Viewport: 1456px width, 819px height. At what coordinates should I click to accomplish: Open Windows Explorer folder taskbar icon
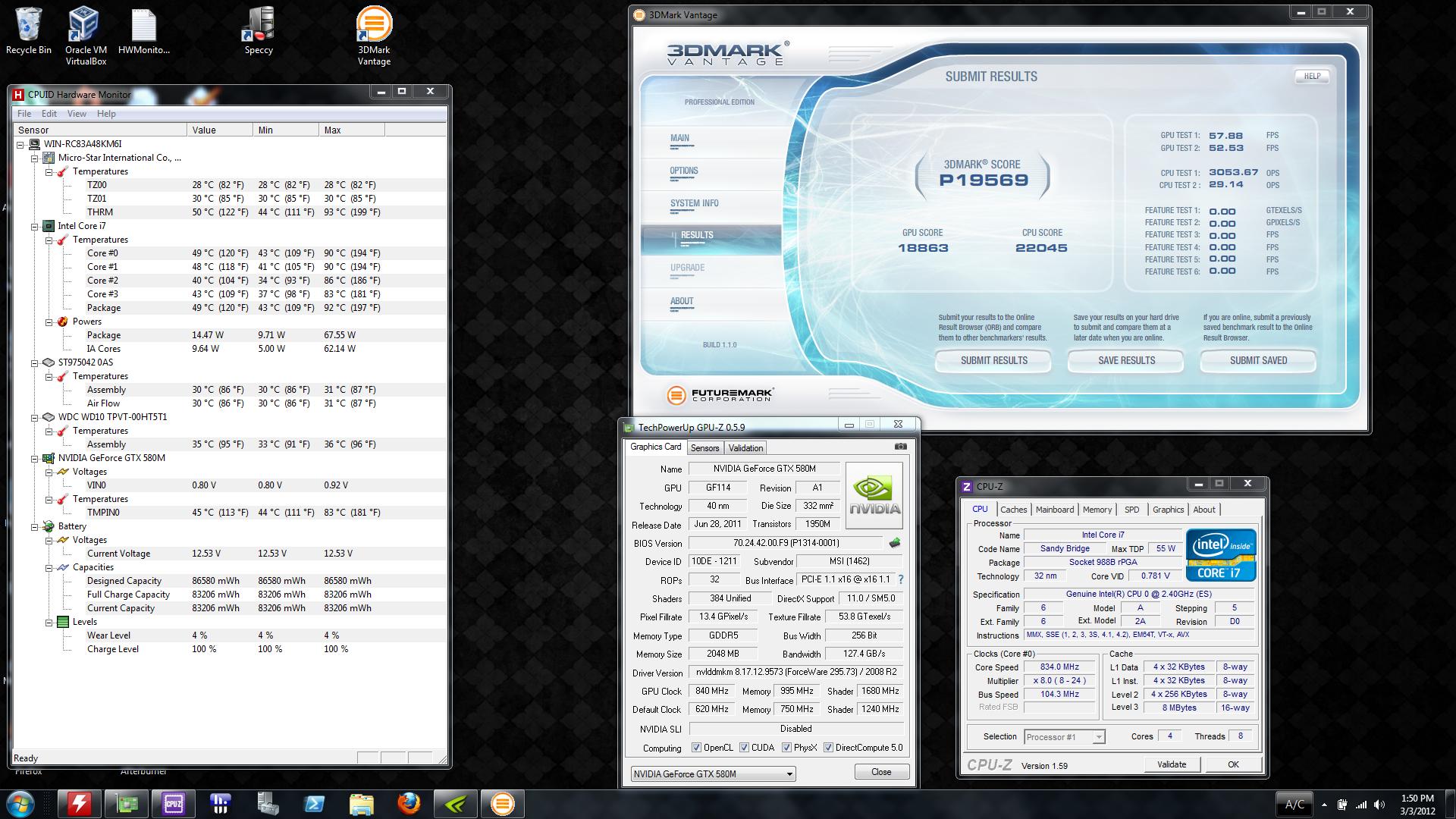362,804
